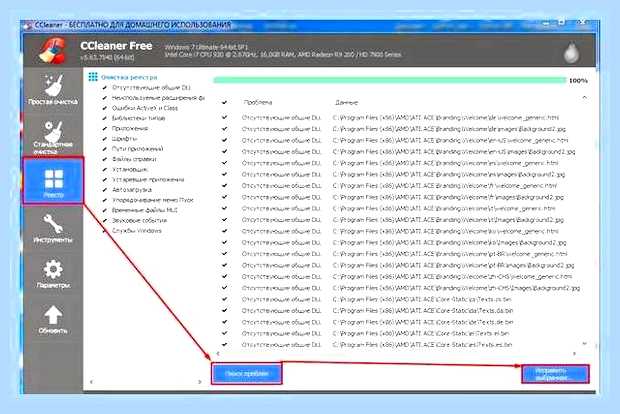Screen dimensions: 620x414
Task: Open the Стандартная очистка section
Action: (x=53, y=136)
